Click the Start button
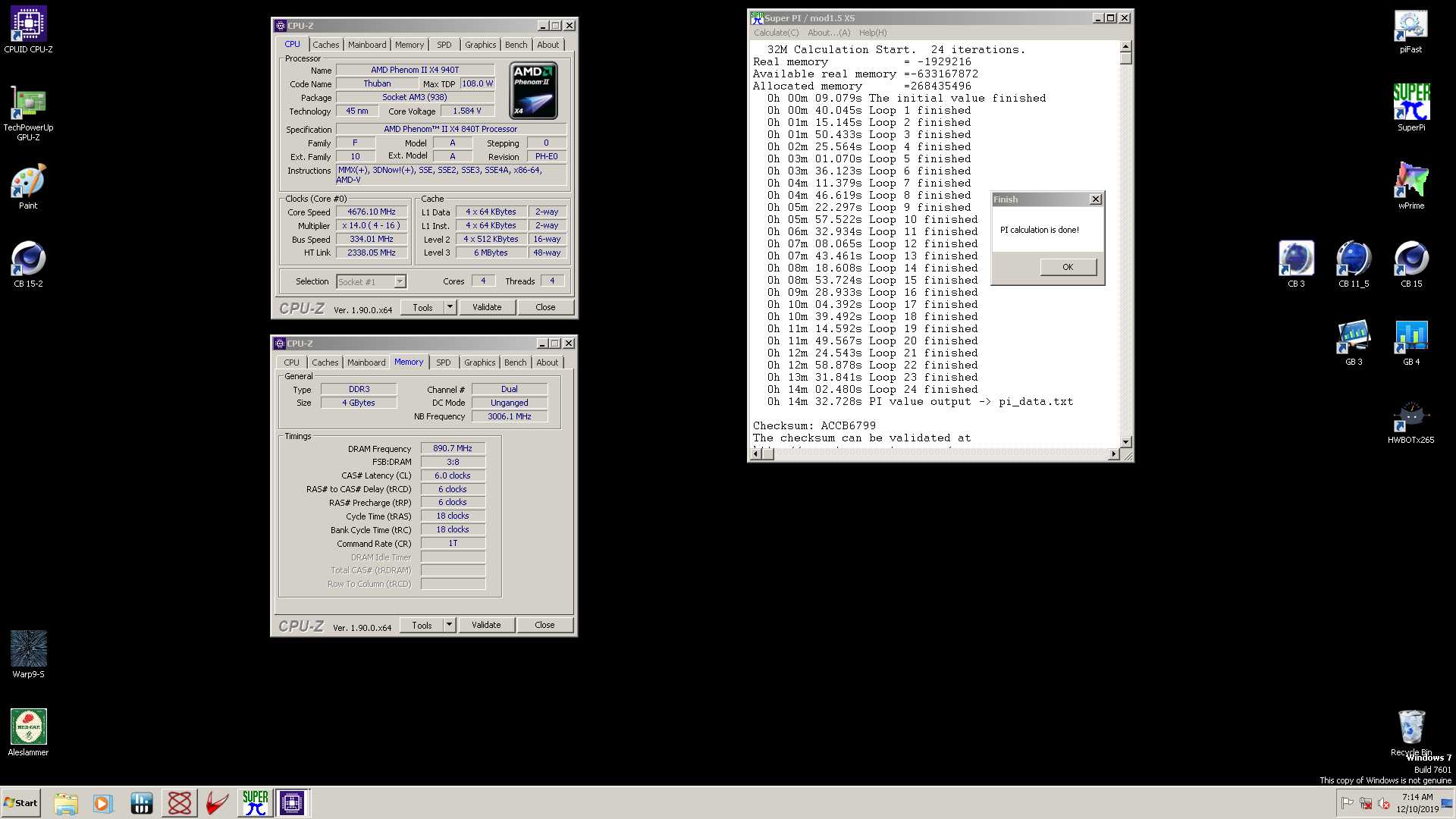Screen dimensions: 1456x819 tap(20, 803)
